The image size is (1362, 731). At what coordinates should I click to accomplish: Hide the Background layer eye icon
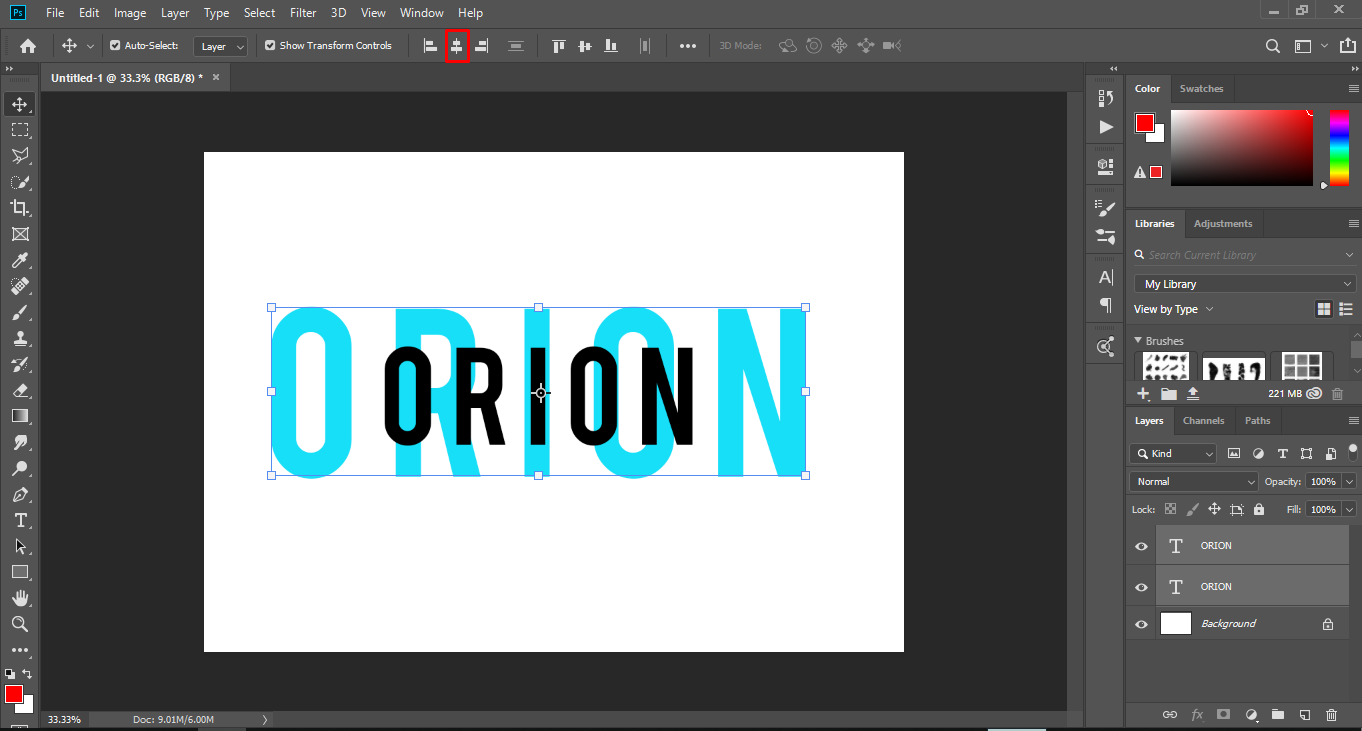1141,624
